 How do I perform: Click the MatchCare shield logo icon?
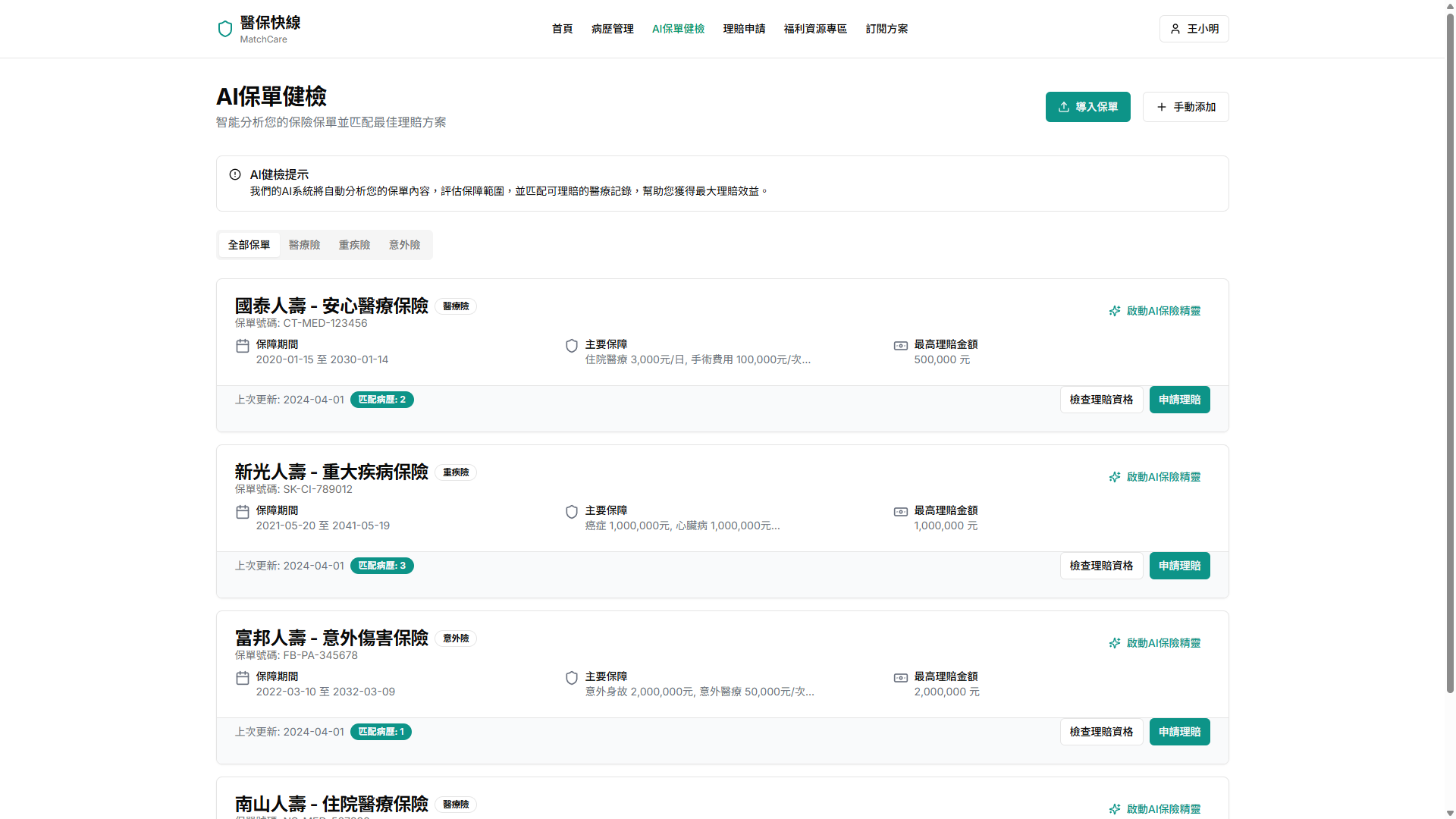225,29
